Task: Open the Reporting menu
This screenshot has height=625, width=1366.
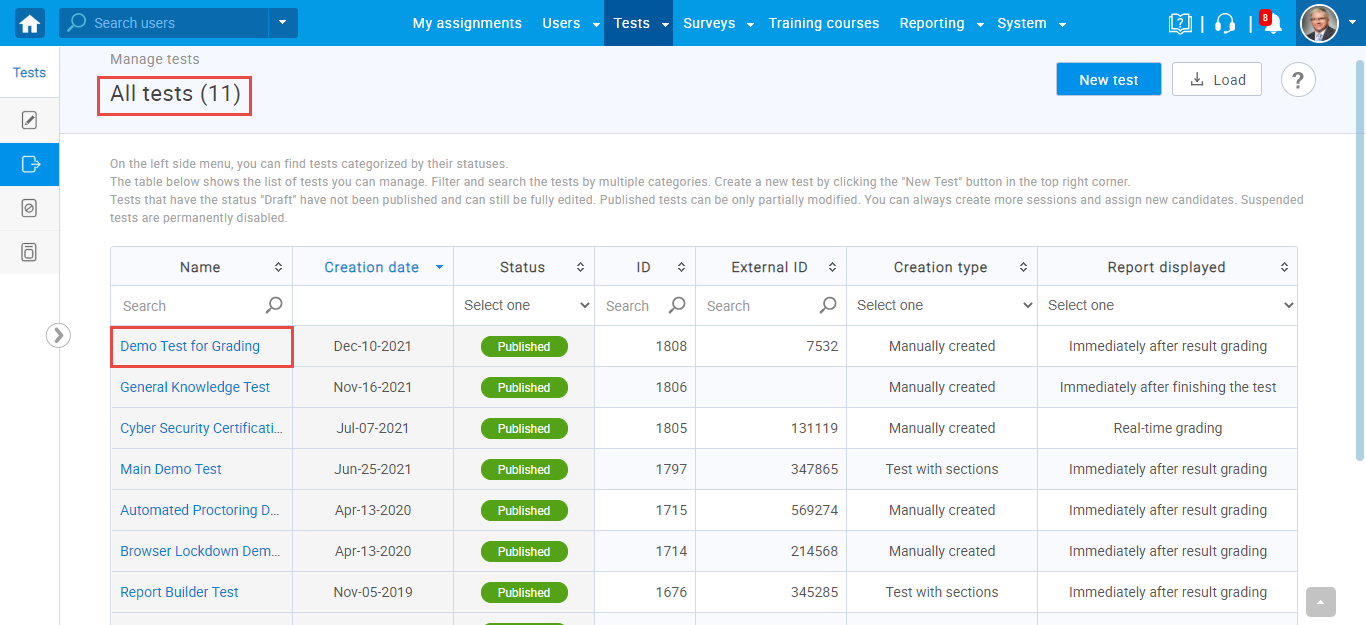Action: (932, 23)
